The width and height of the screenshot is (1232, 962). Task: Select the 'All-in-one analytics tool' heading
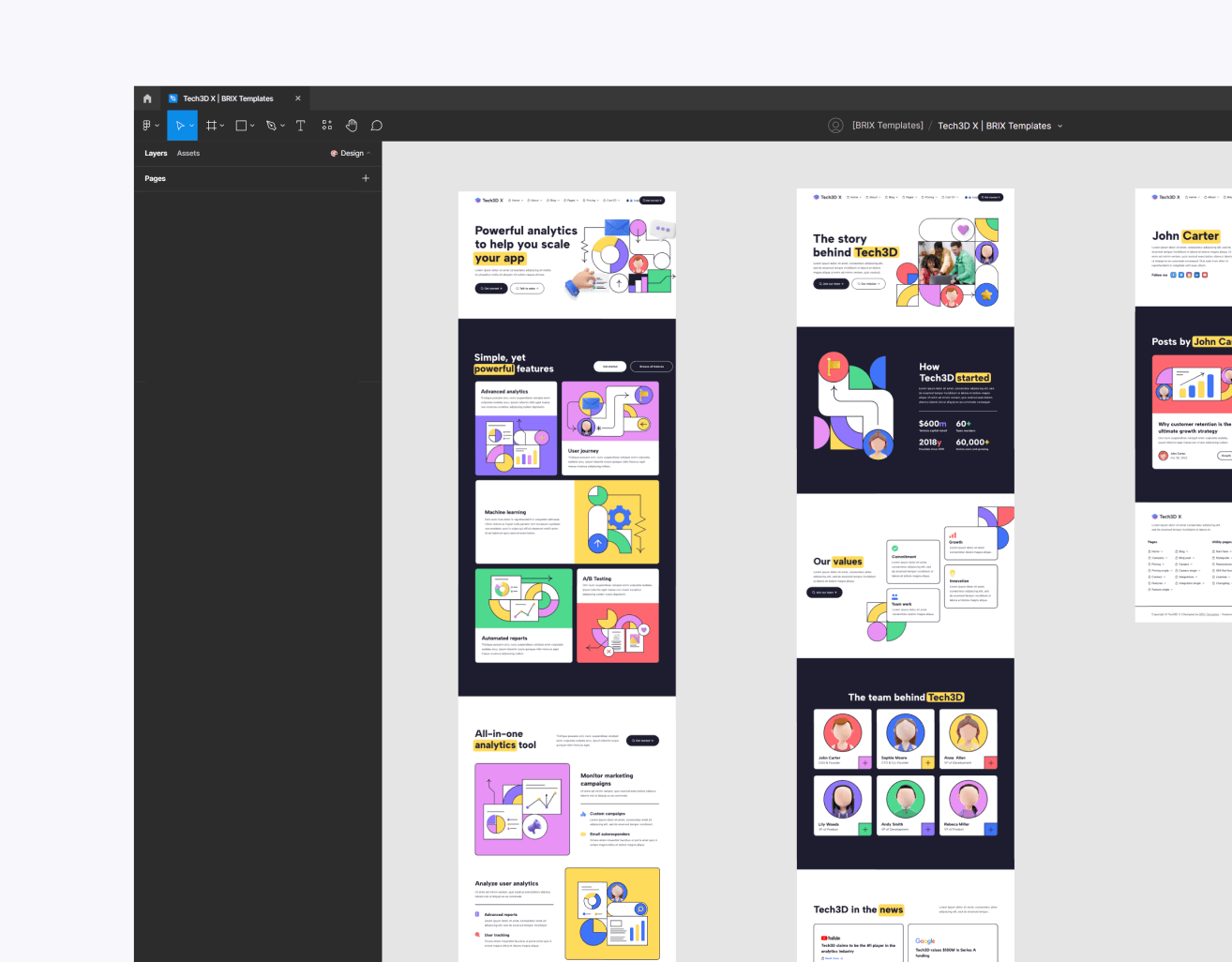[505, 740]
